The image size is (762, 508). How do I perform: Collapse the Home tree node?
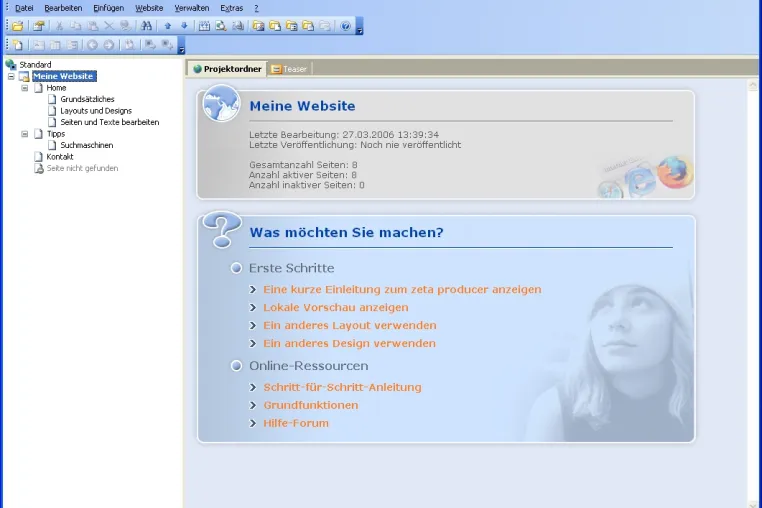coord(25,88)
